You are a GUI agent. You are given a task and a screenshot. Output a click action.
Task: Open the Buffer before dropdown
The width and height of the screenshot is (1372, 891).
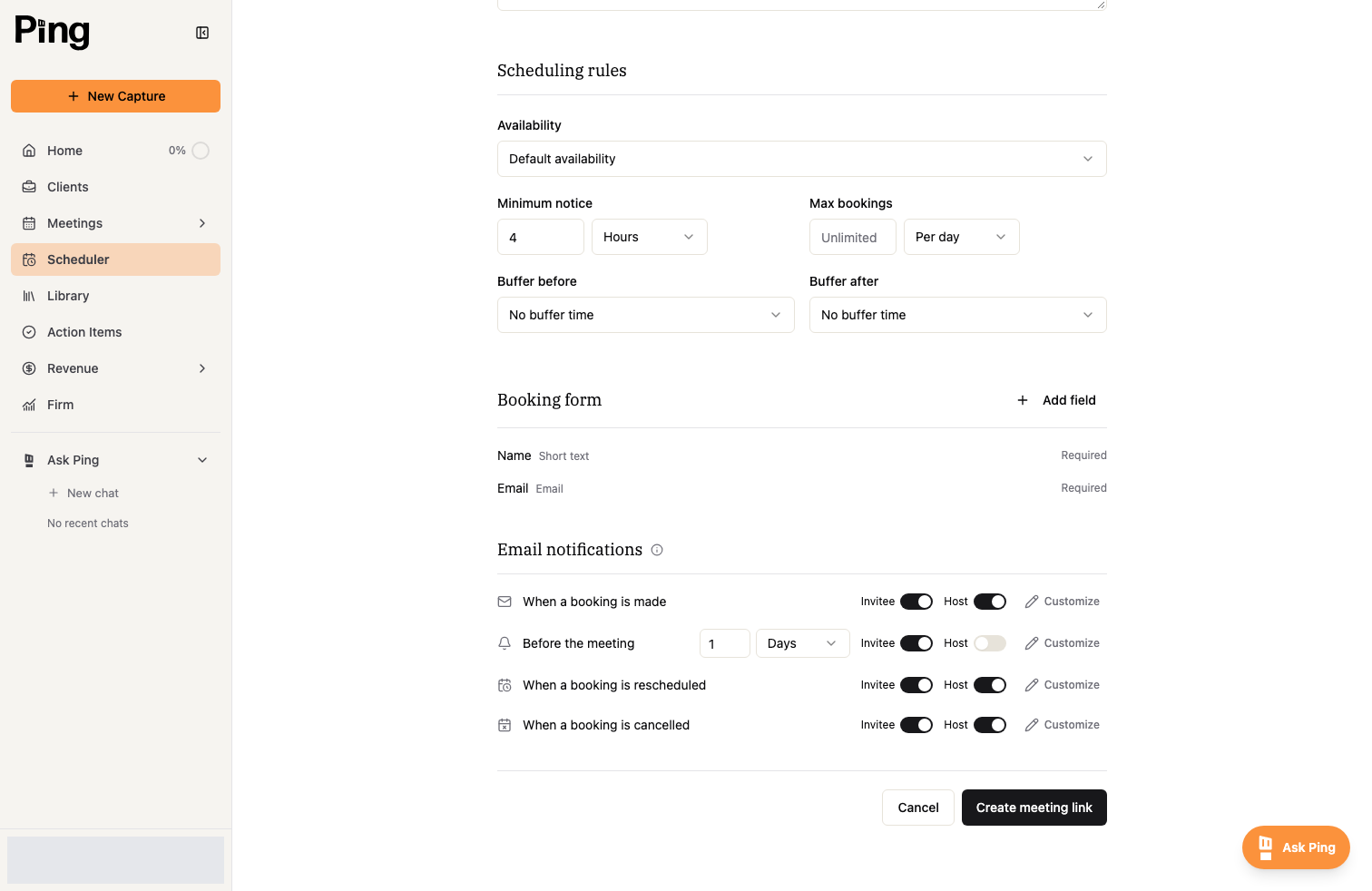[x=646, y=315]
